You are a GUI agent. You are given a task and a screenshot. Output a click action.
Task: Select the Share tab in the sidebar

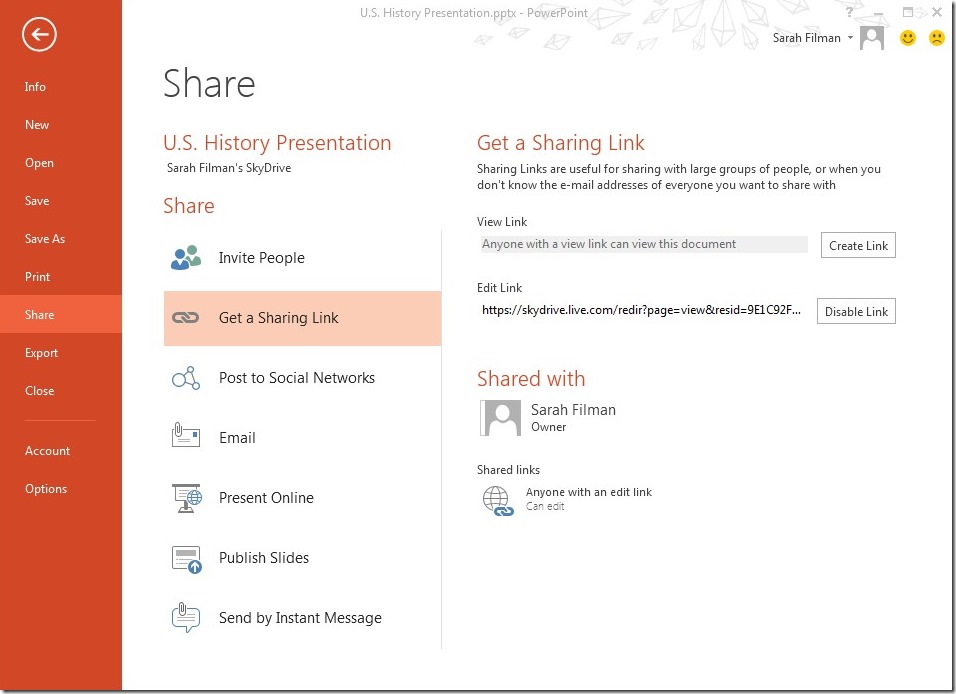click(x=61, y=314)
